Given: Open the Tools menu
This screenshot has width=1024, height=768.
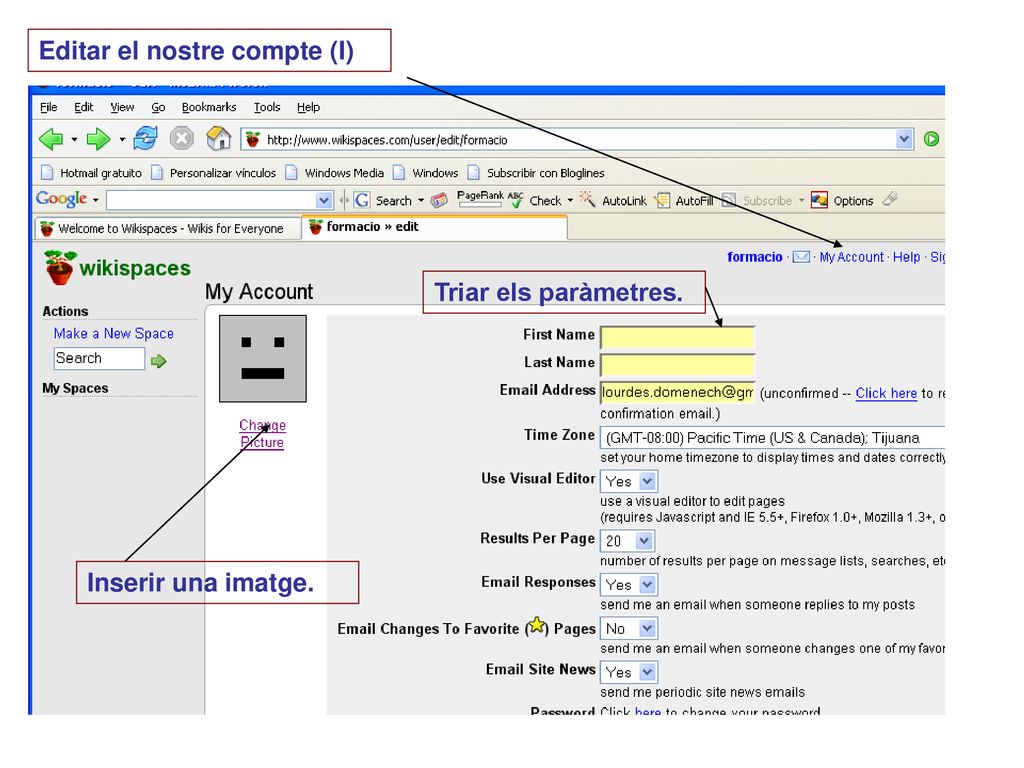Looking at the screenshot, I should tap(267, 107).
